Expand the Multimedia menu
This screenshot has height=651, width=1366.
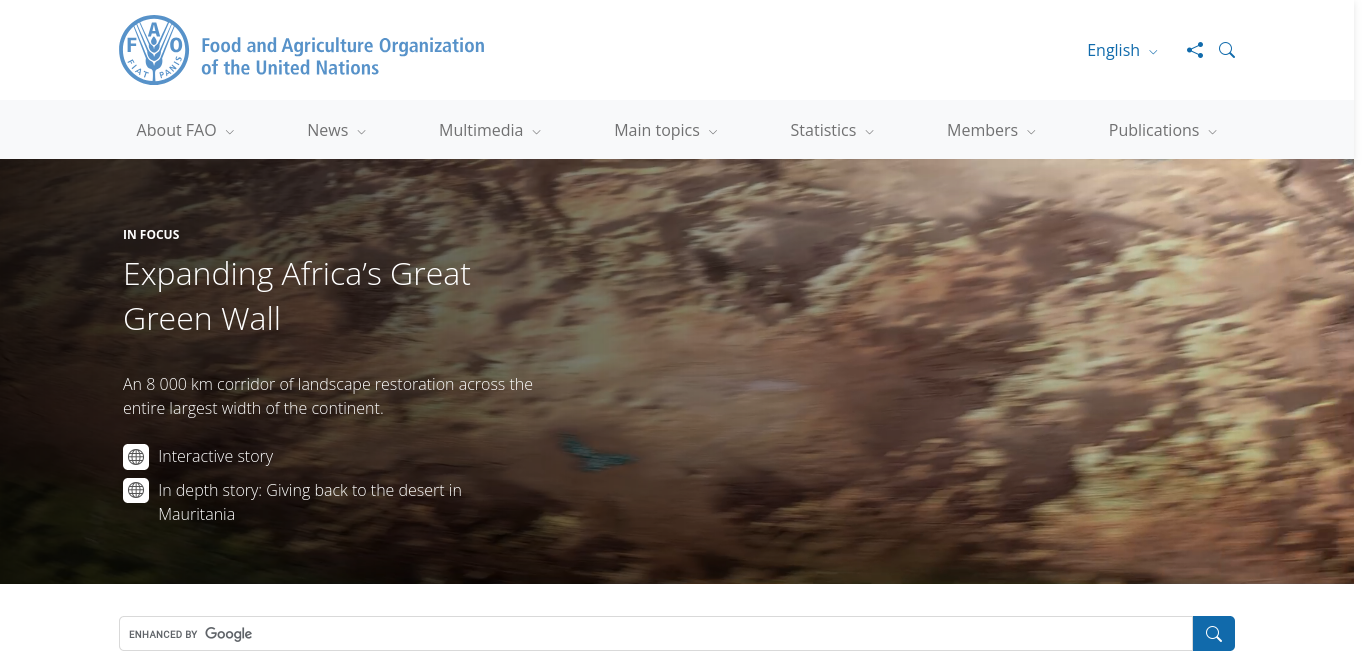coord(490,130)
